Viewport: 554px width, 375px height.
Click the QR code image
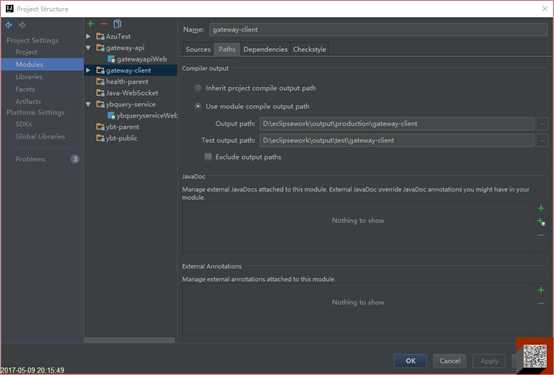pos(535,356)
